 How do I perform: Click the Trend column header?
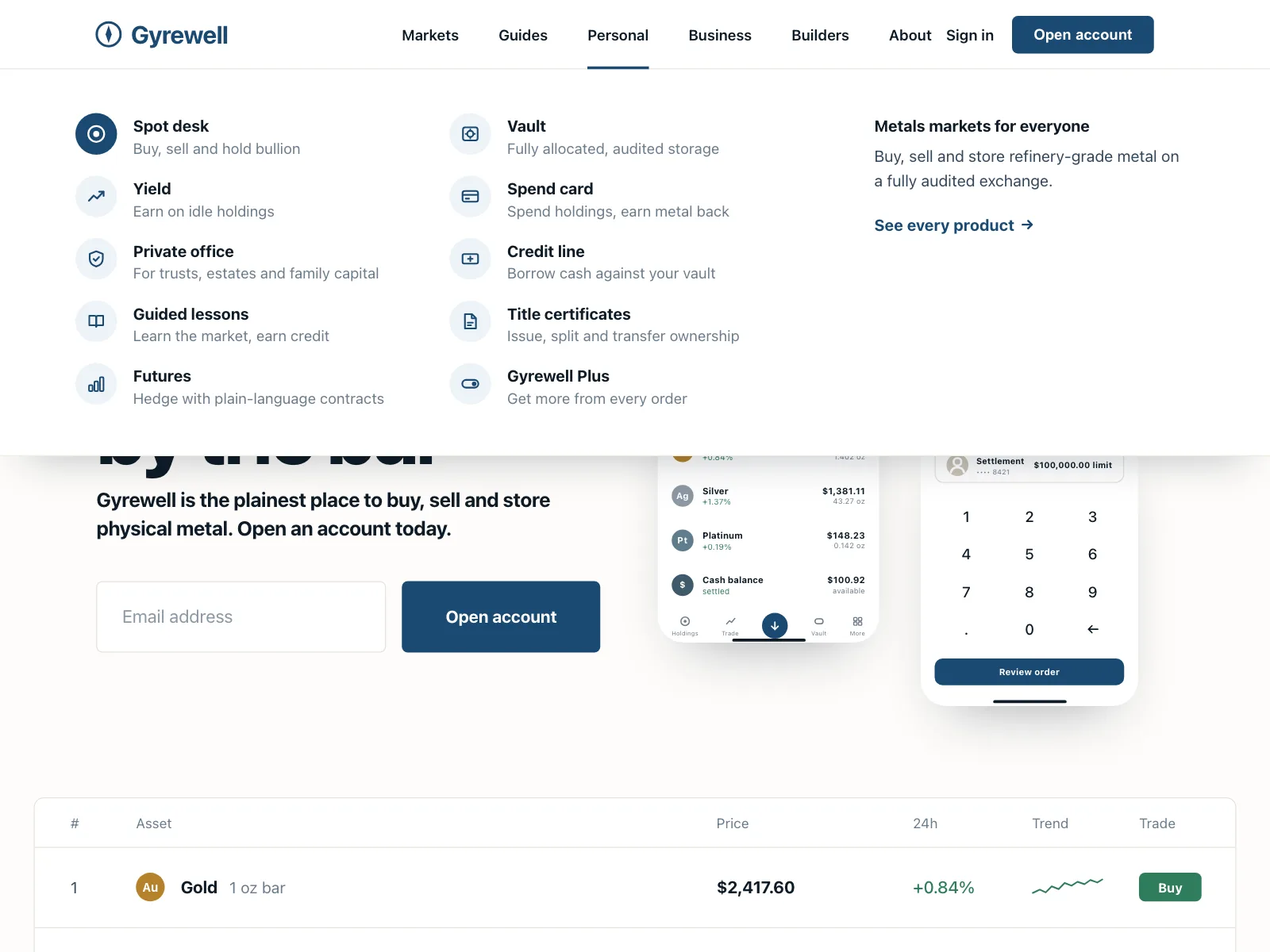1050,823
